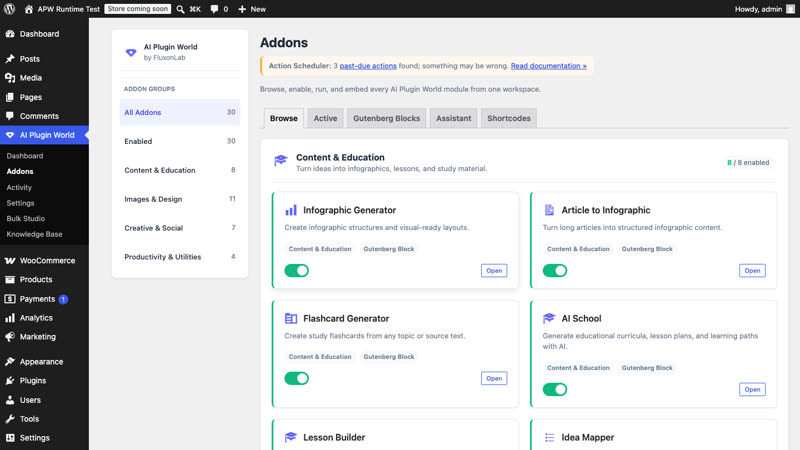Click the Idea Mapper list icon
The width and height of the screenshot is (800, 450).
click(x=549, y=437)
